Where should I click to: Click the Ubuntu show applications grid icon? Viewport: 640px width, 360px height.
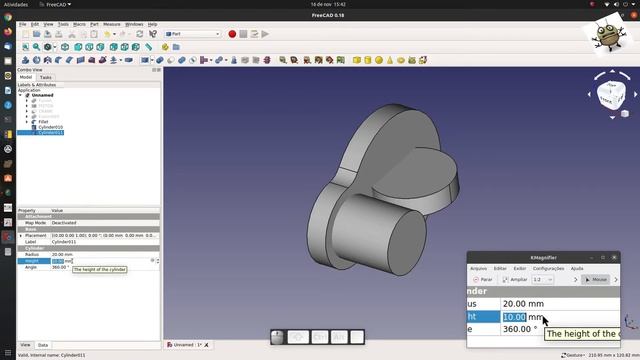click(x=8, y=353)
